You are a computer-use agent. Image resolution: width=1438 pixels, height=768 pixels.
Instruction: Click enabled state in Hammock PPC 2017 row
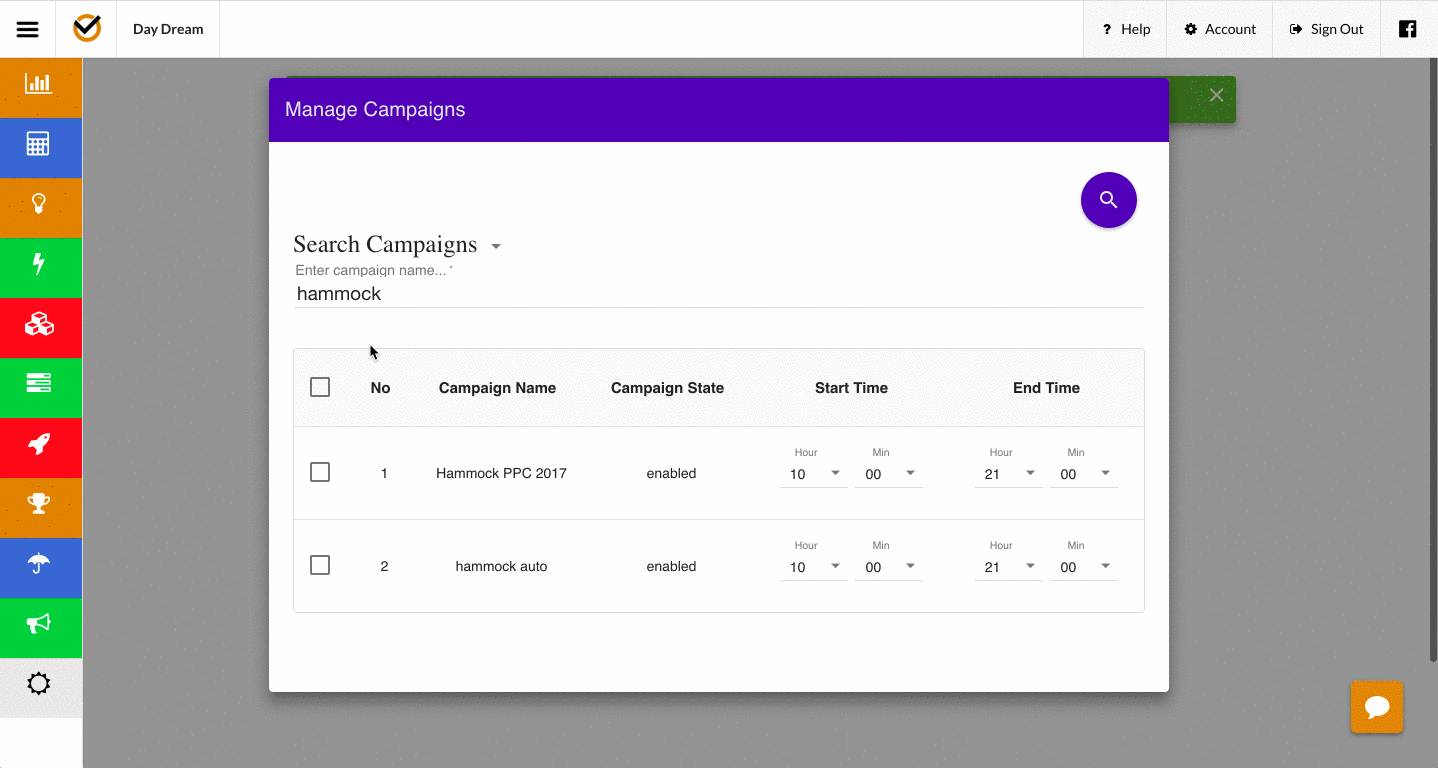(x=671, y=474)
